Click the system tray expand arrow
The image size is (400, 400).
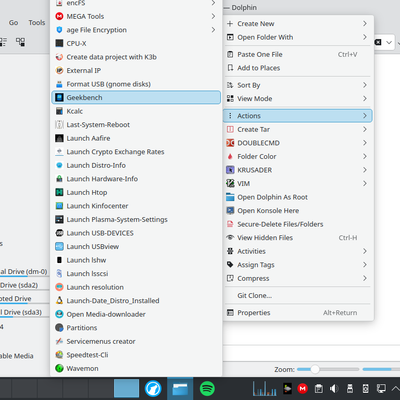396,389
